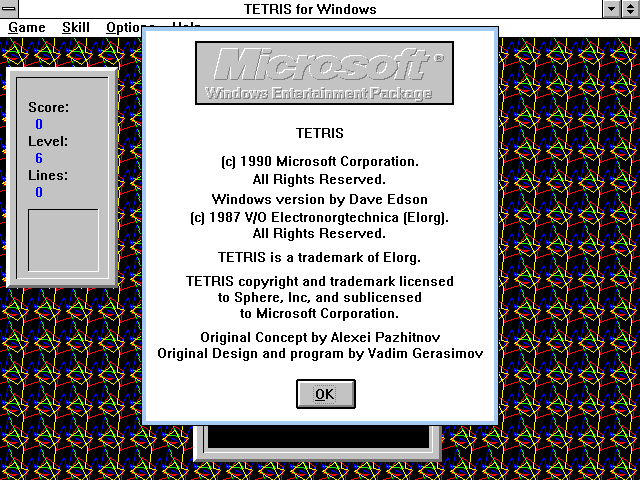
Task: Click 'Original Concept by Alexei Pazhitnov' line
Action: click(320, 337)
